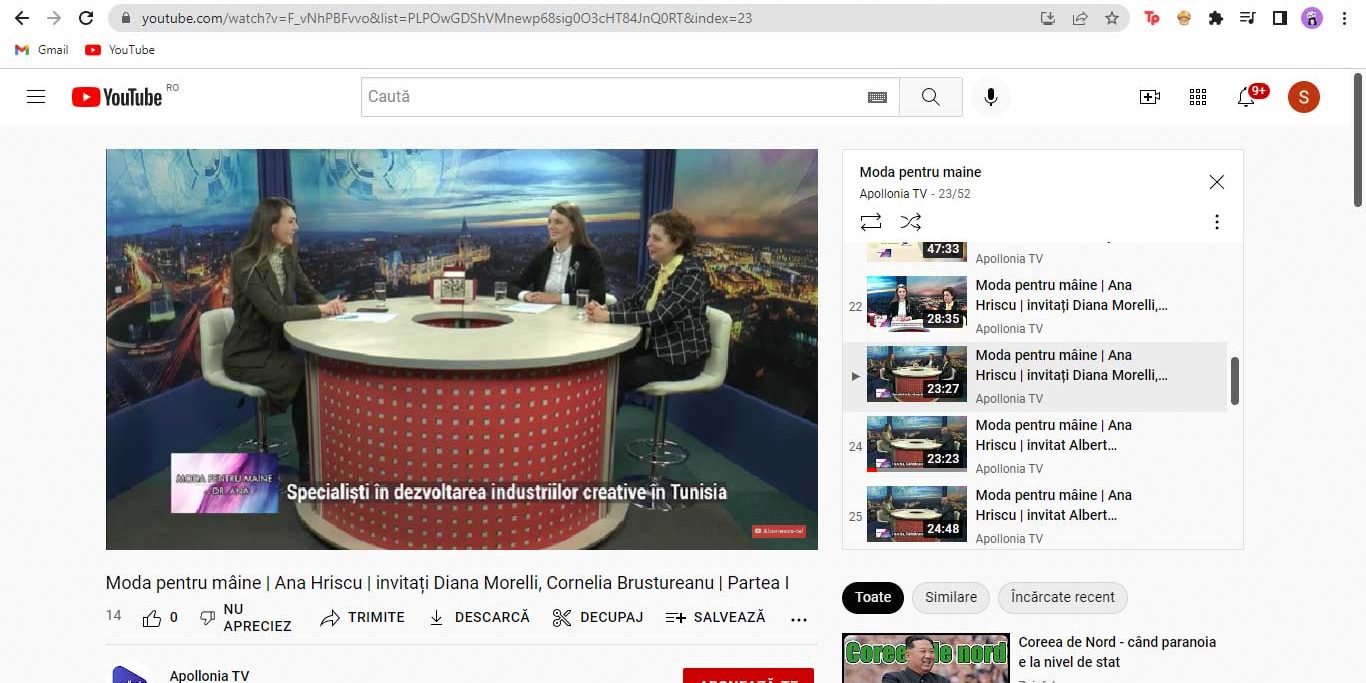Share this page from the address bar

point(1080,18)
